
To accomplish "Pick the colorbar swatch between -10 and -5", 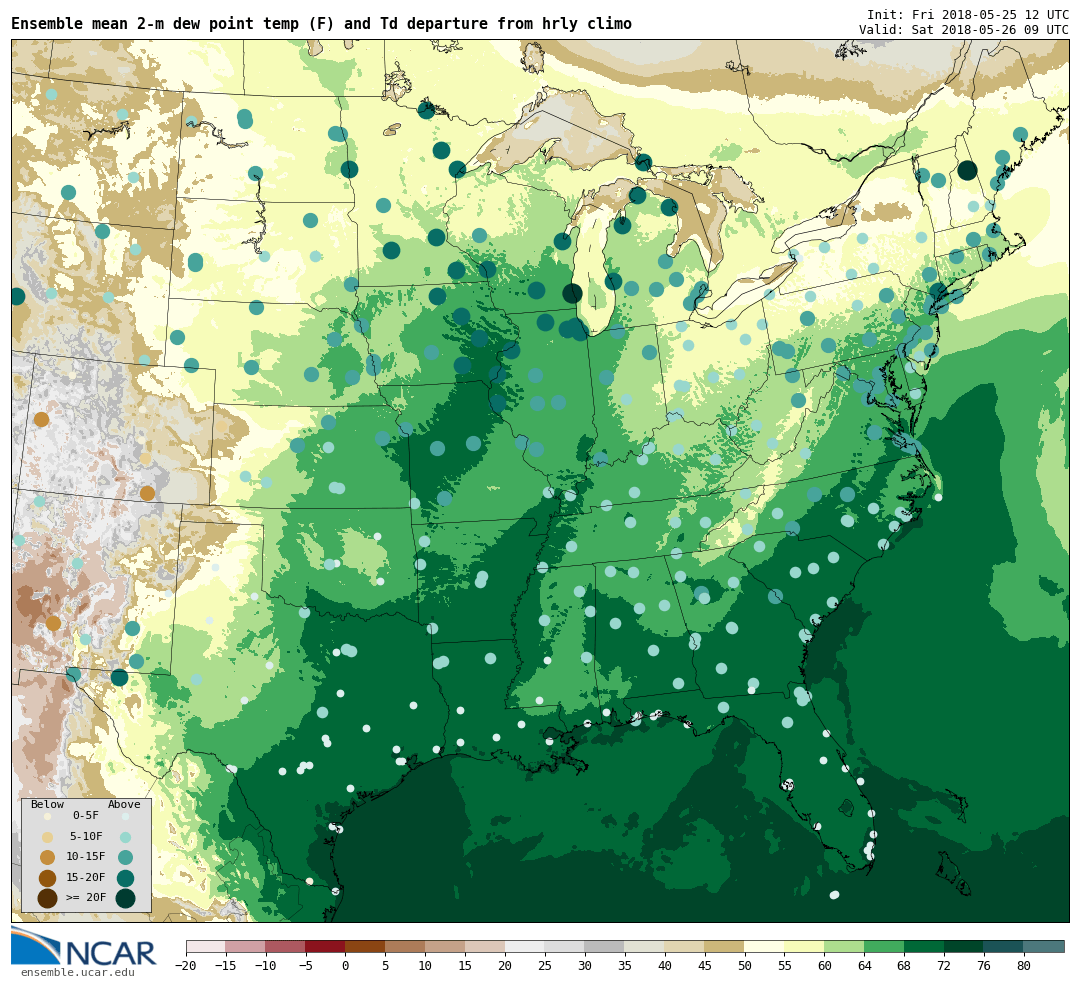I will 286,946.
